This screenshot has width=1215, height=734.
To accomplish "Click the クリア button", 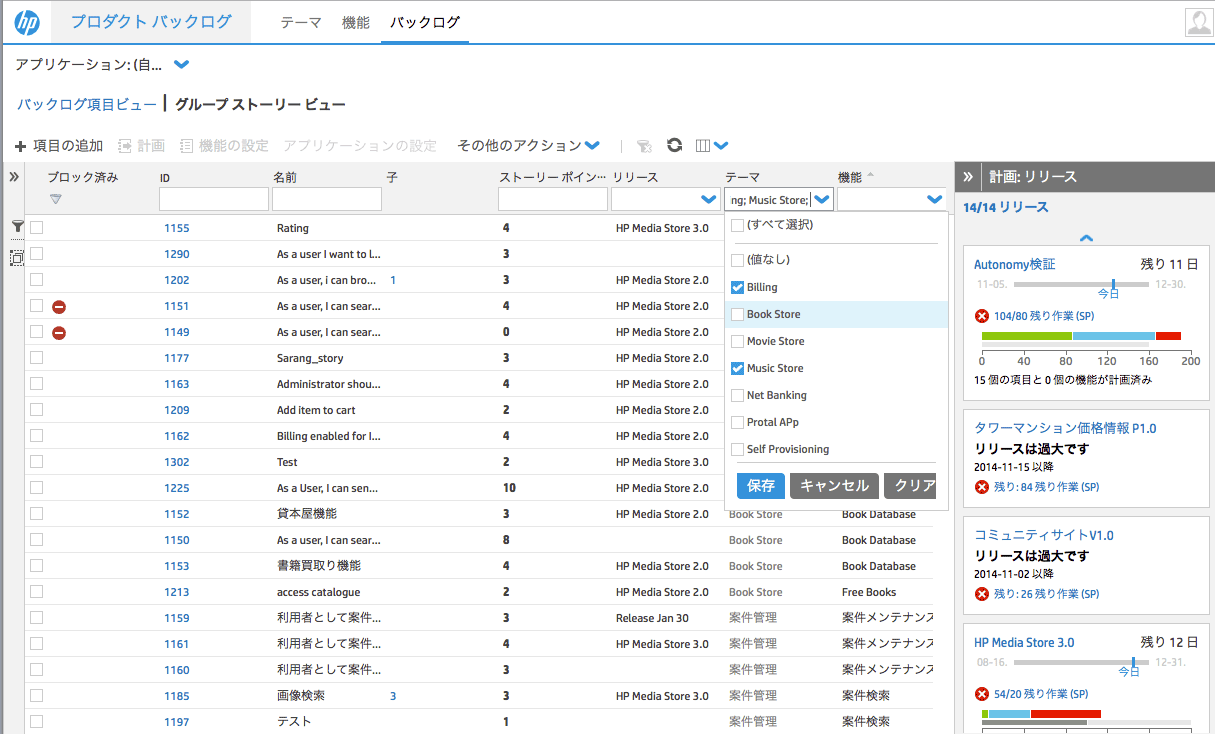I will click(910, 486).
